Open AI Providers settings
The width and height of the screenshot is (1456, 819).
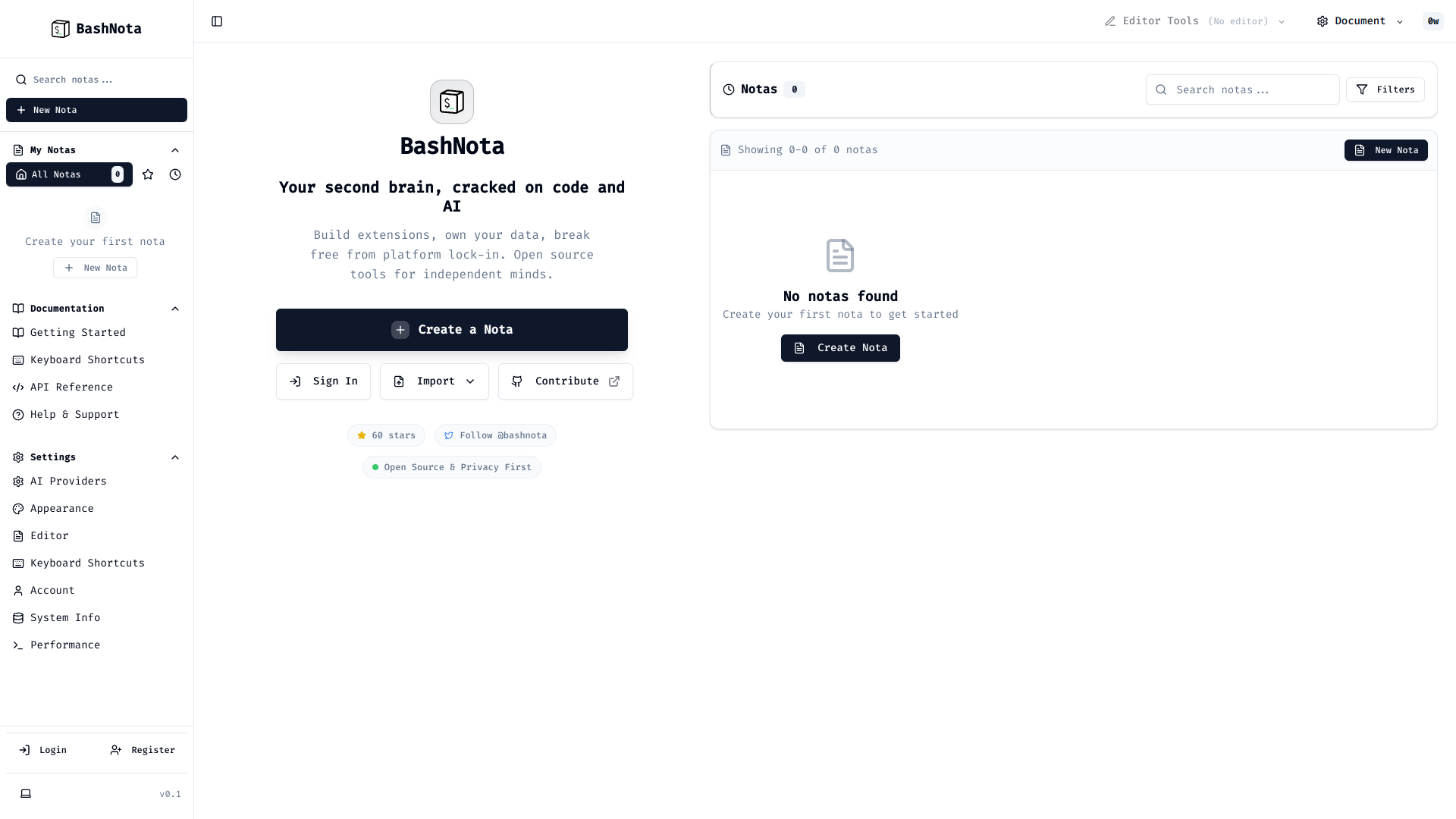pyautogui.click(x=68, y=482)
